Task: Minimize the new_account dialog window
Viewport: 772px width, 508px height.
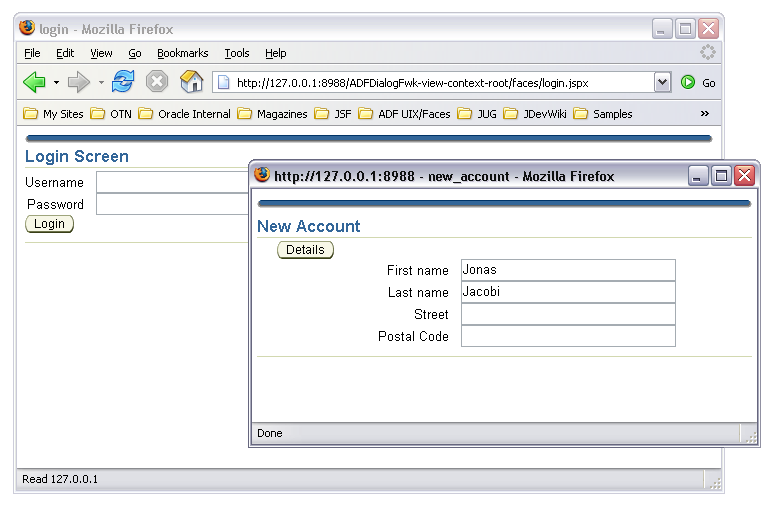Action: click(697, 176)
